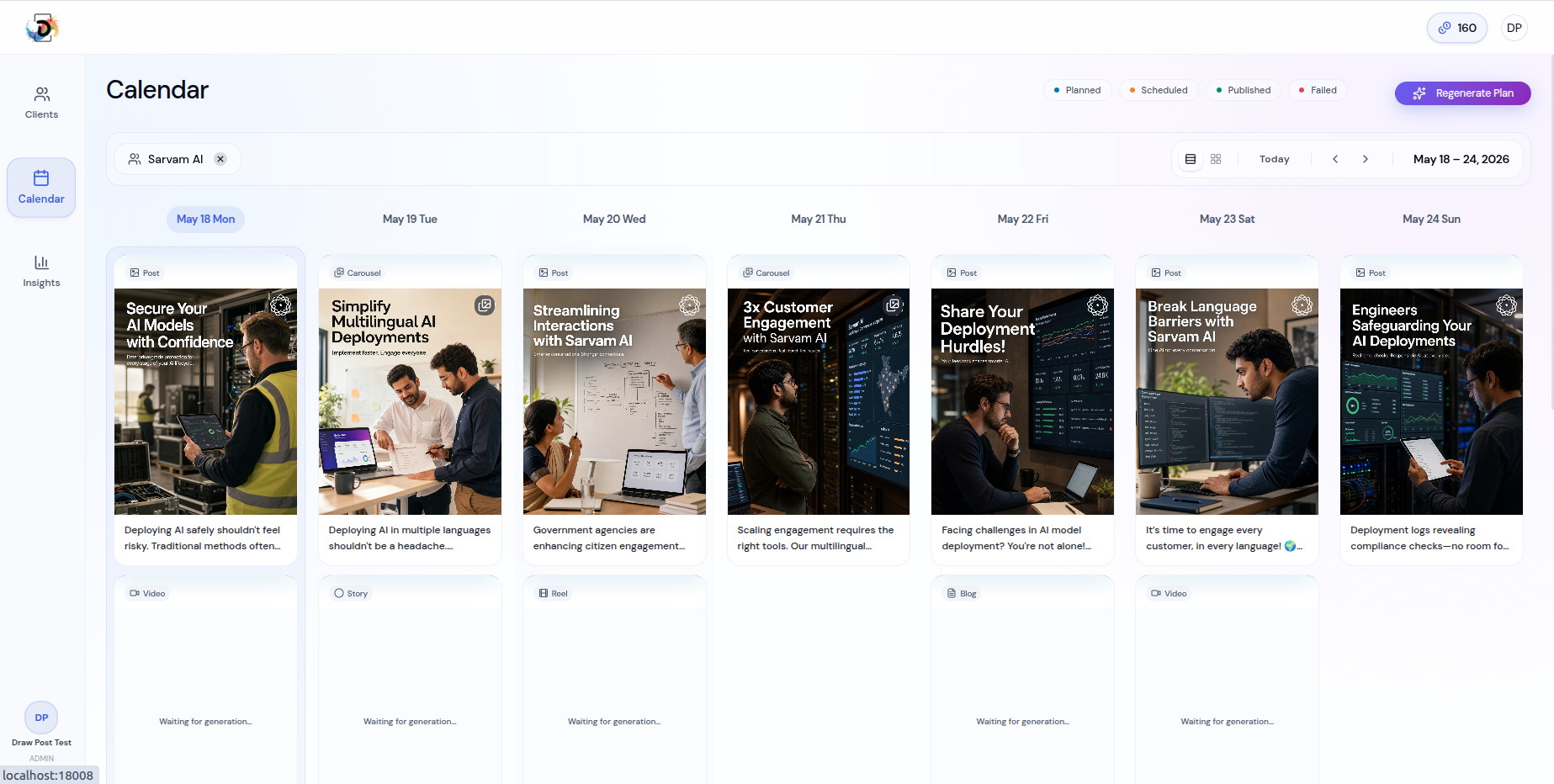This screenshot has width=1554, height=784.
Task: Click the Video type tag on Monday's waiting card
Action: click(x=147, y=594)
